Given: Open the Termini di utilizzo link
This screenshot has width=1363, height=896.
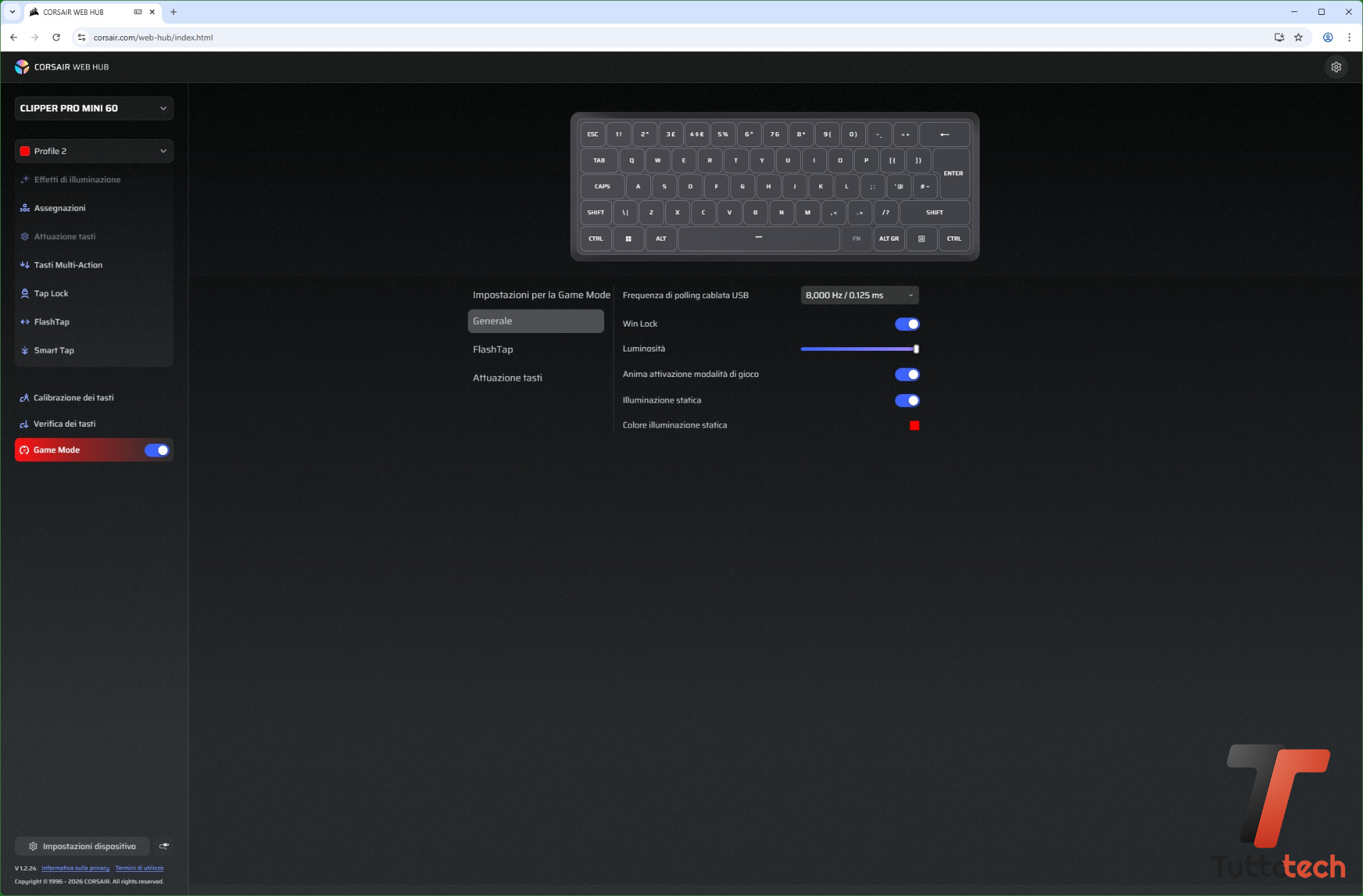Looking at the screenshot, I should (139, 868).
